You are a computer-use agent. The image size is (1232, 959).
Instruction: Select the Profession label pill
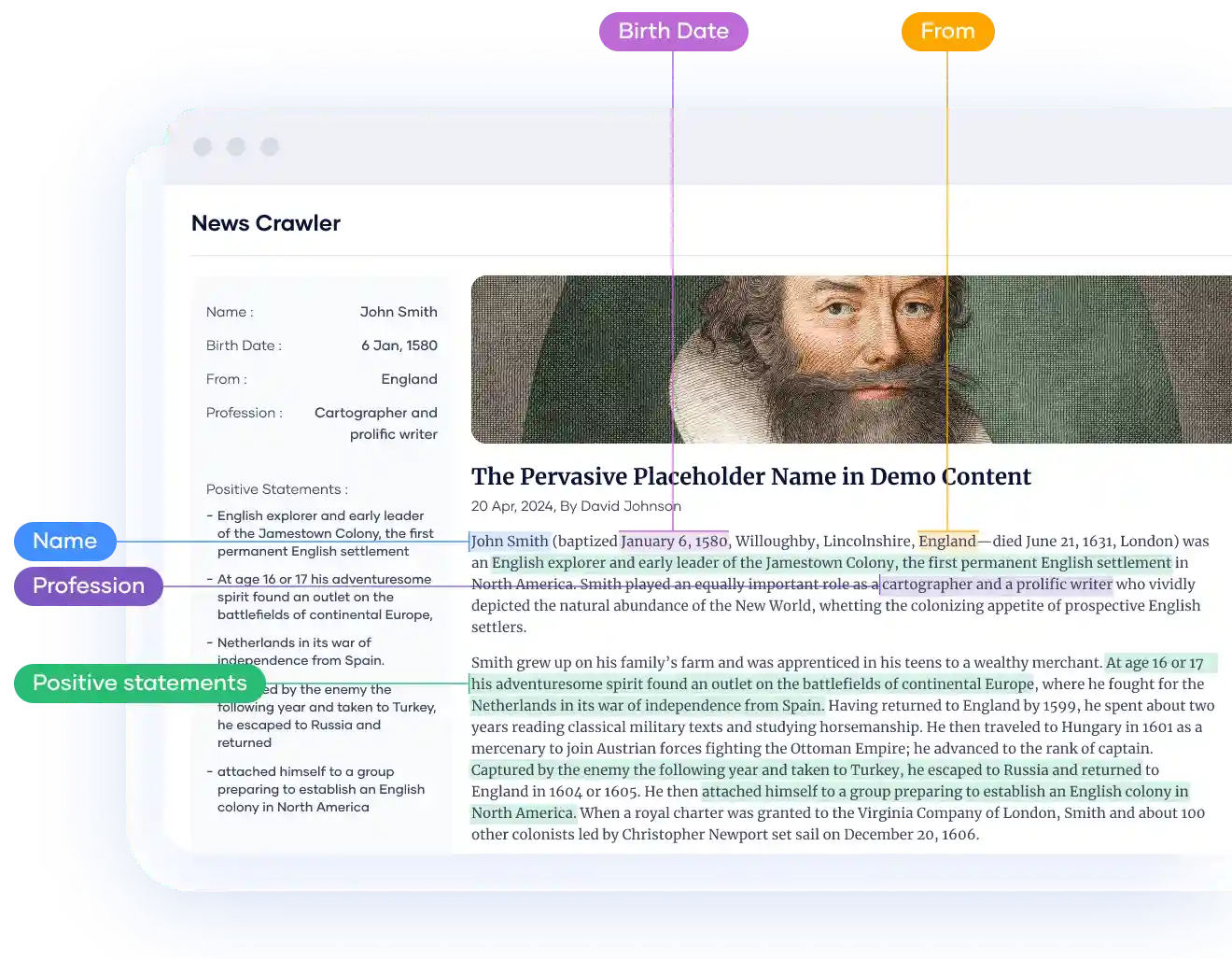88,585
